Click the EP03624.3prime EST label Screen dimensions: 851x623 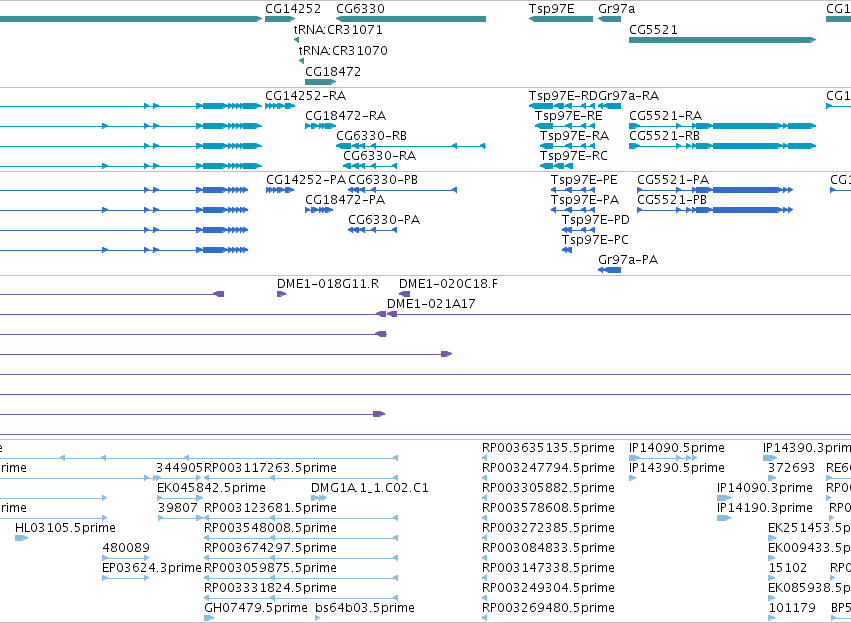(152, 568)
